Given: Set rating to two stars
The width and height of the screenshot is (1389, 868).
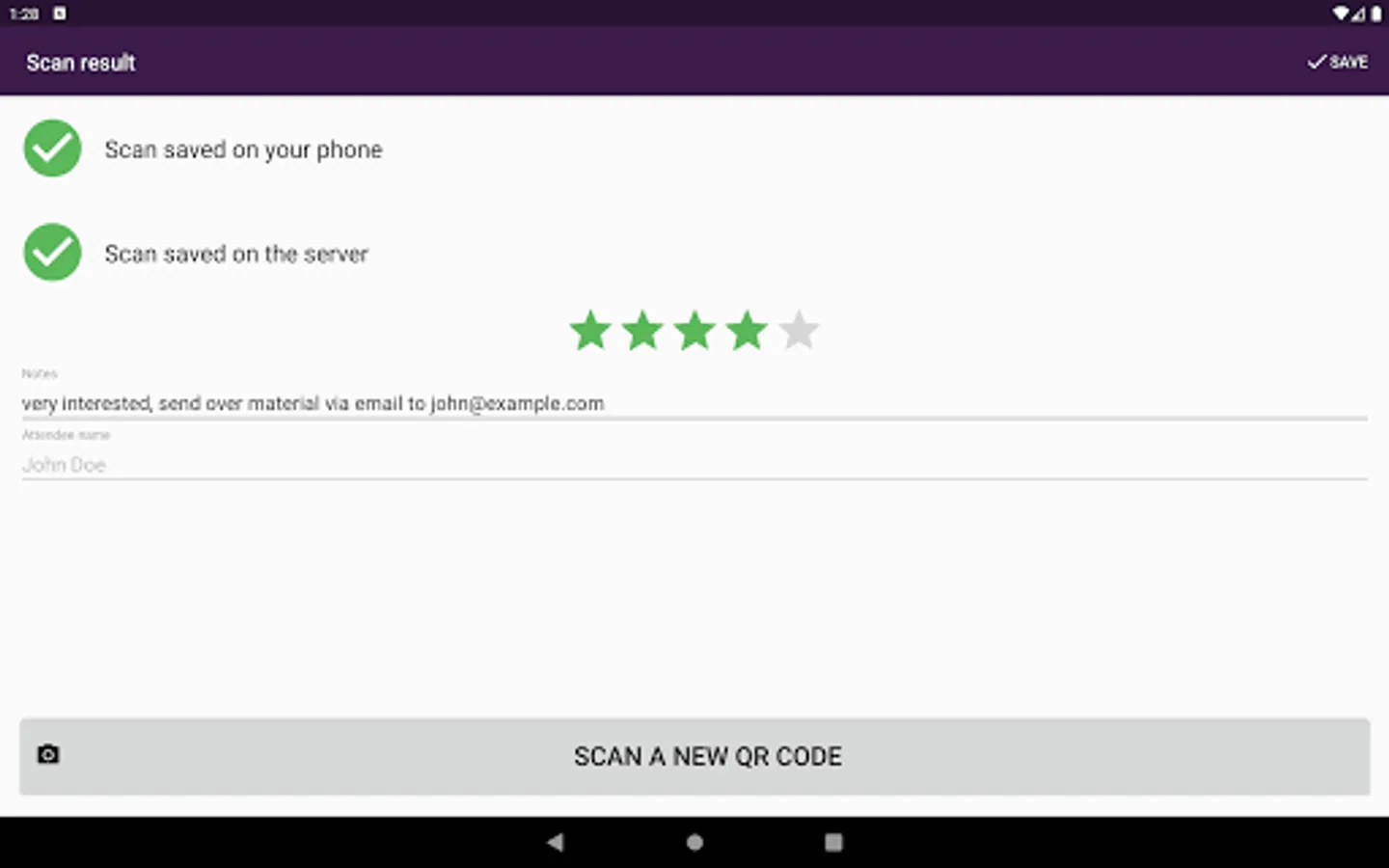Looking at the screenshot, I should 642,331.
